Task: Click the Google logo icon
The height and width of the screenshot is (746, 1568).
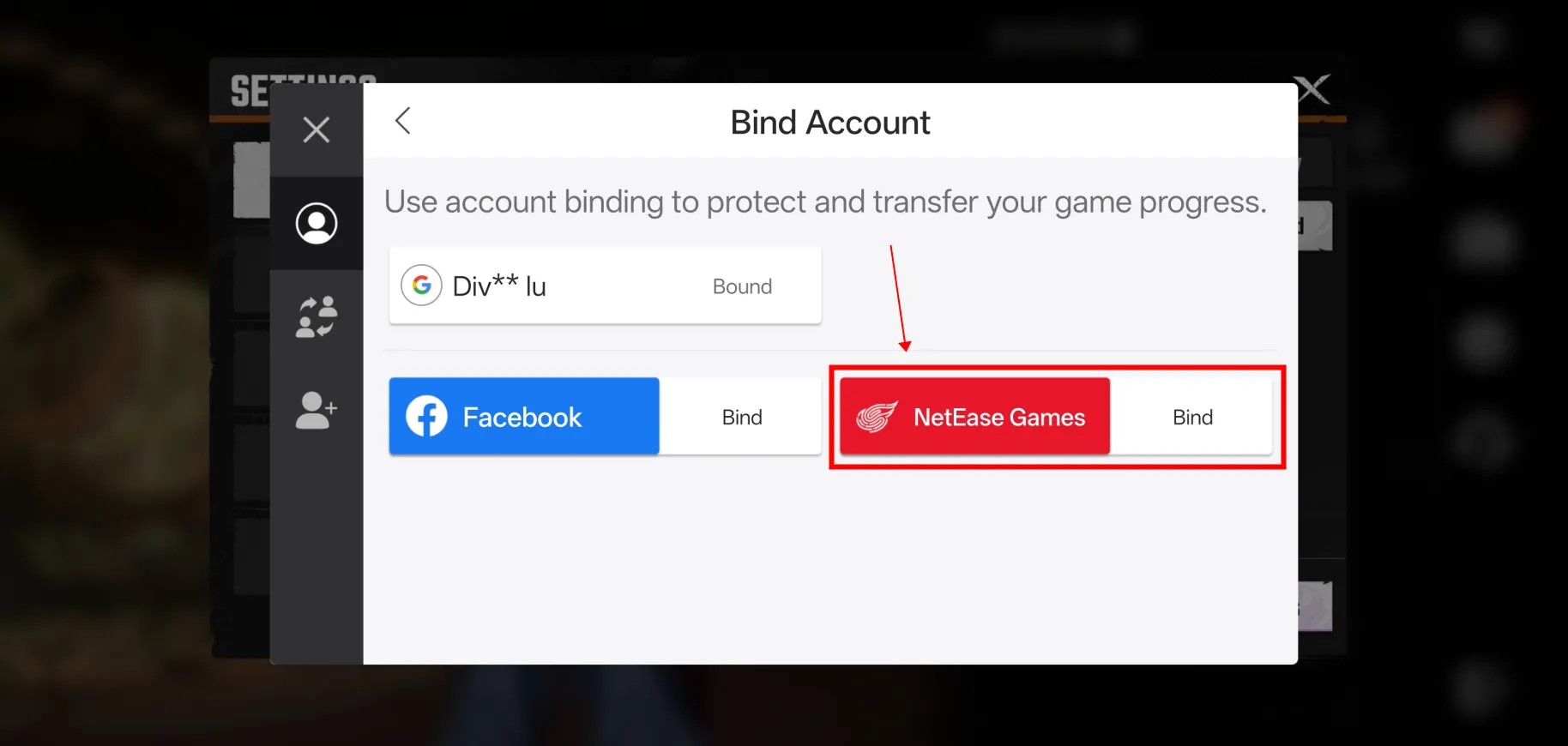Action: point(421,286)
